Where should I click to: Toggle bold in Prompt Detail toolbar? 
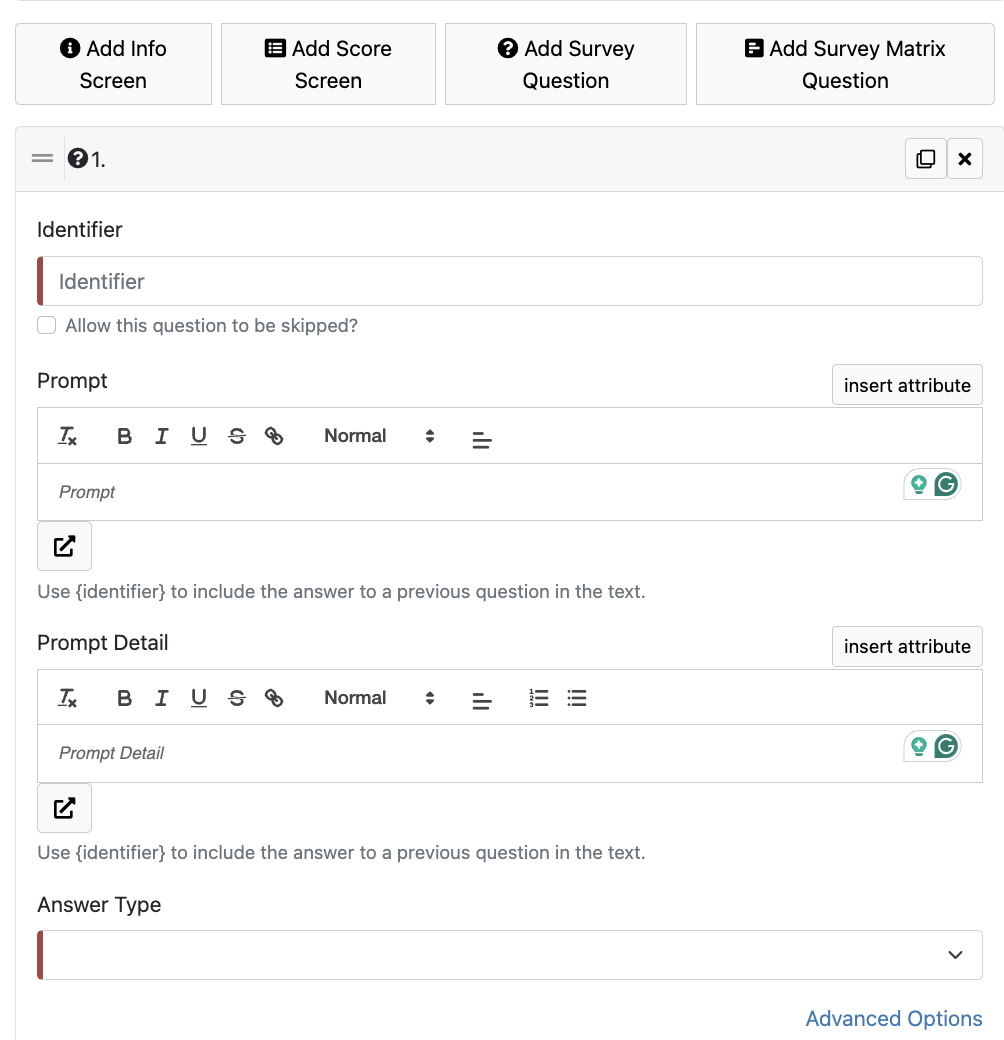tap(124, 698)
